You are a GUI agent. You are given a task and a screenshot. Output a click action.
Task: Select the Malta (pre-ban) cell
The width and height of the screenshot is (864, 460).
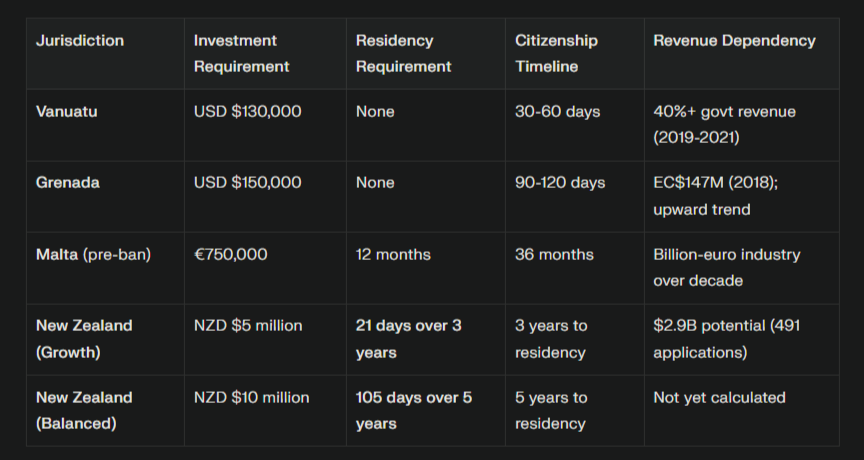(93, 254)
